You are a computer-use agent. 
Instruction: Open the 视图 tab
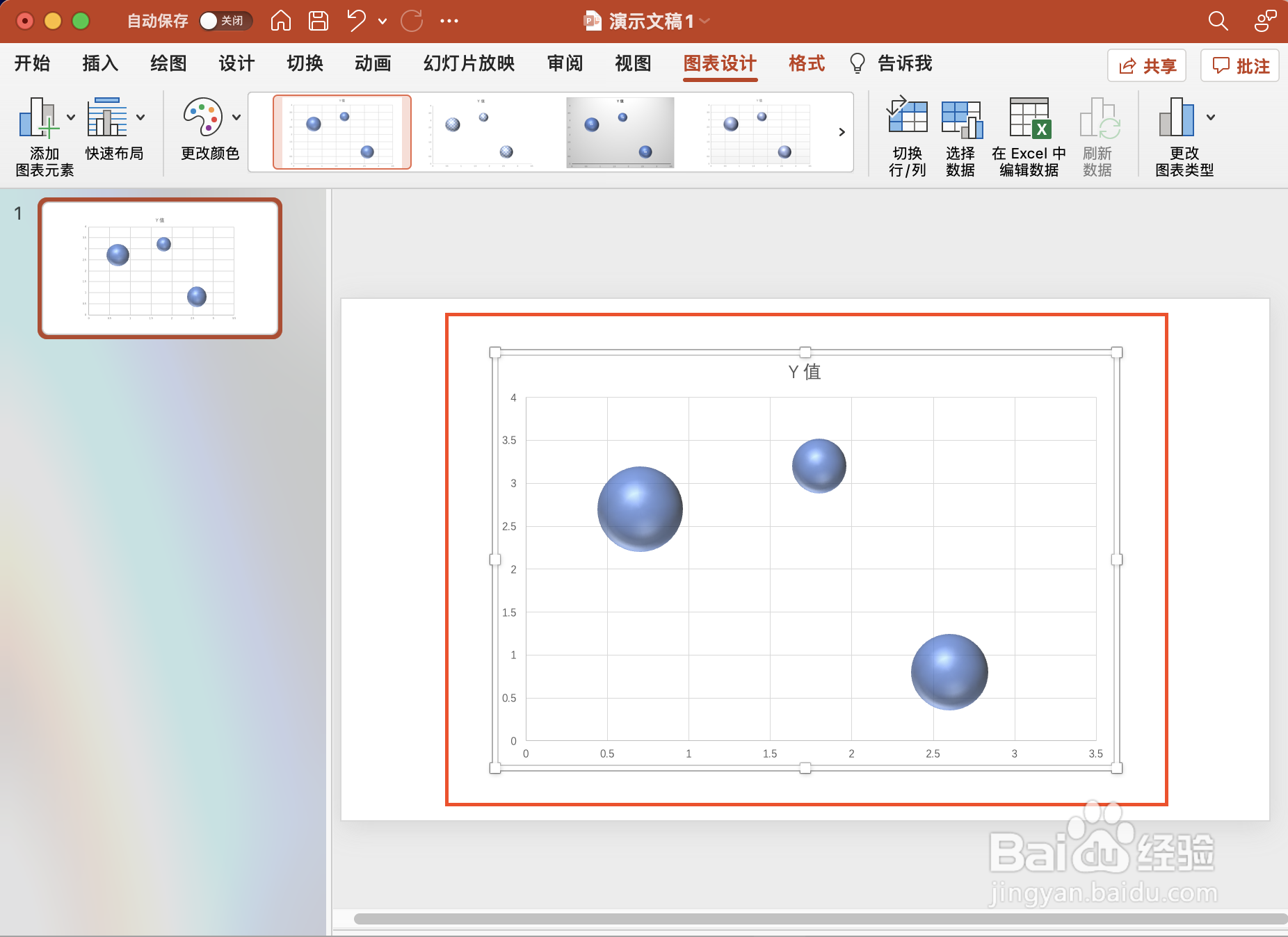(x=633, y=63)
